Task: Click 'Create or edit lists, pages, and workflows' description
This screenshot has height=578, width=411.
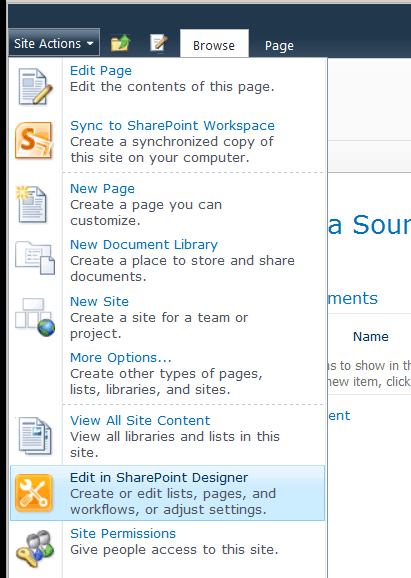Action: (173, 502)
